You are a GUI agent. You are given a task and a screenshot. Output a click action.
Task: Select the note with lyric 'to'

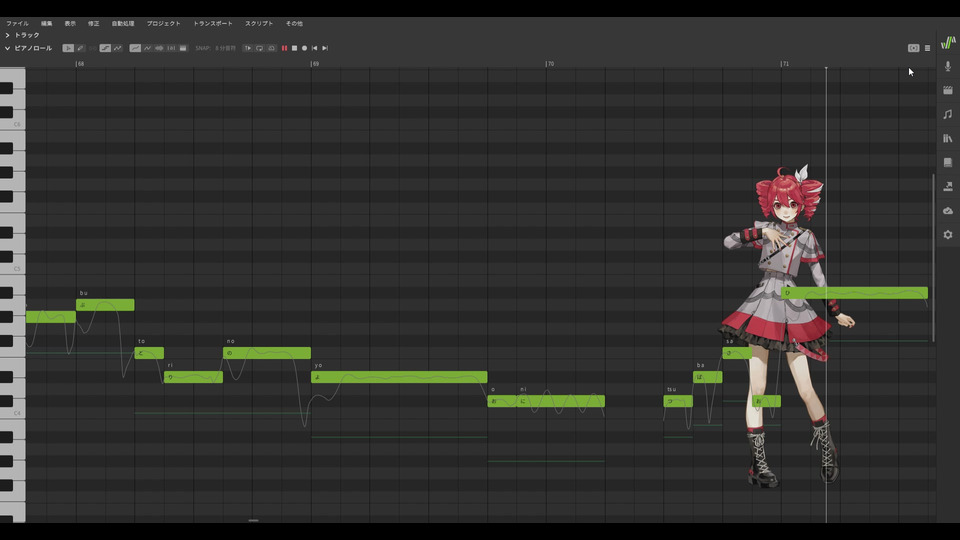149,353
